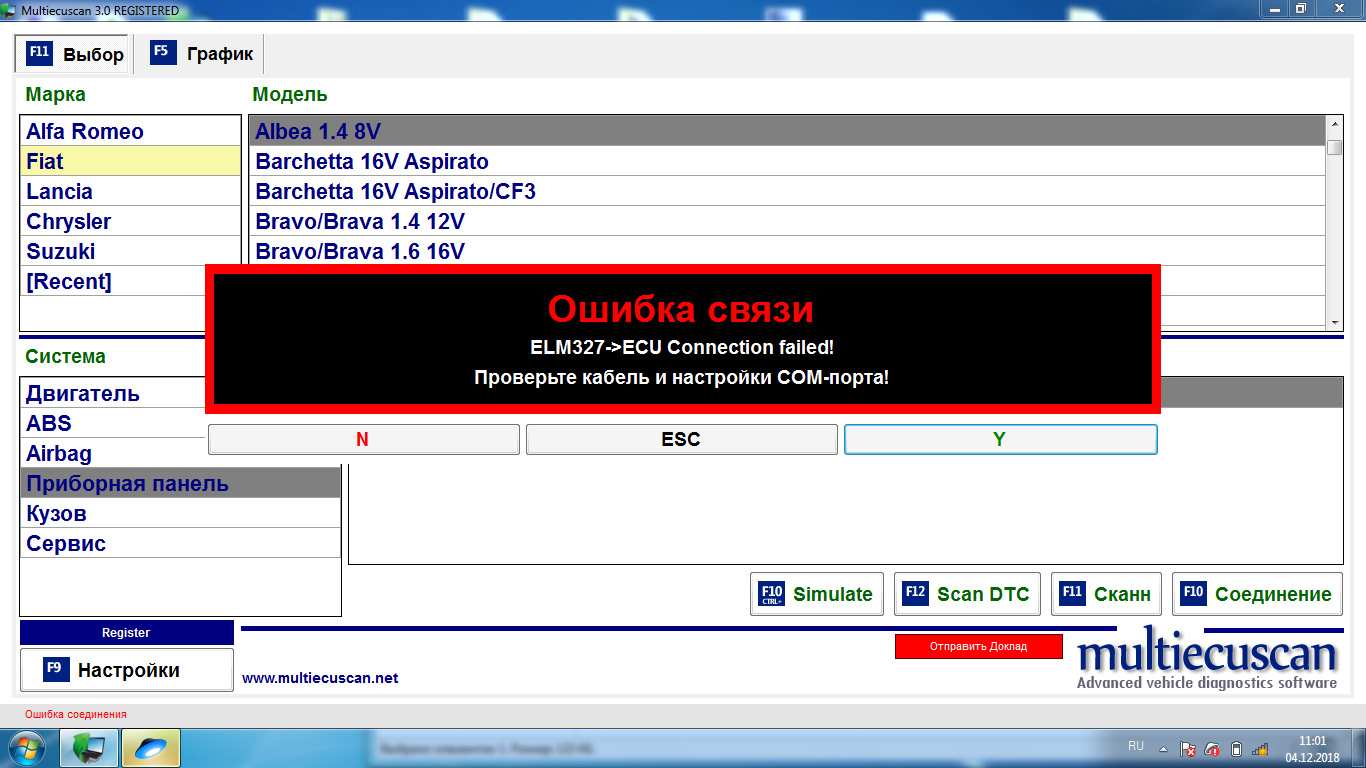Select Alfa Romeo in the make list
This screenshot has height=768, width=1366.
coord(131,131)
